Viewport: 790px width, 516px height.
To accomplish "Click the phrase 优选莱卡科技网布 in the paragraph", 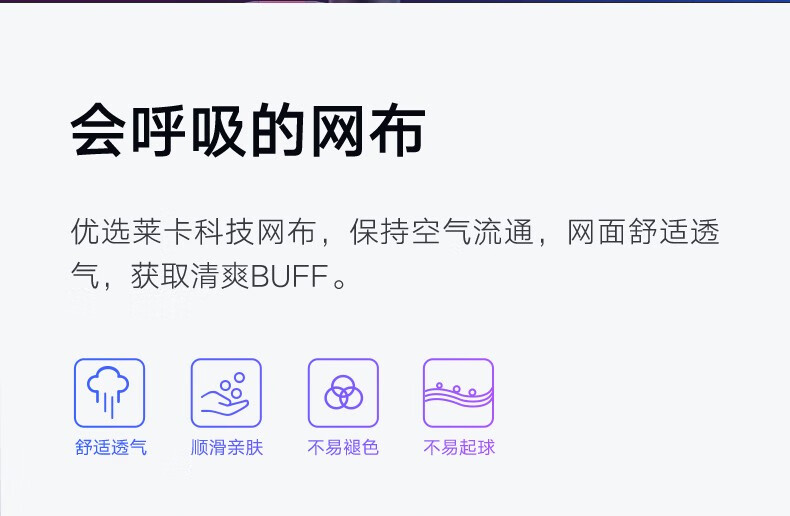I will click(x=194, y=232).
